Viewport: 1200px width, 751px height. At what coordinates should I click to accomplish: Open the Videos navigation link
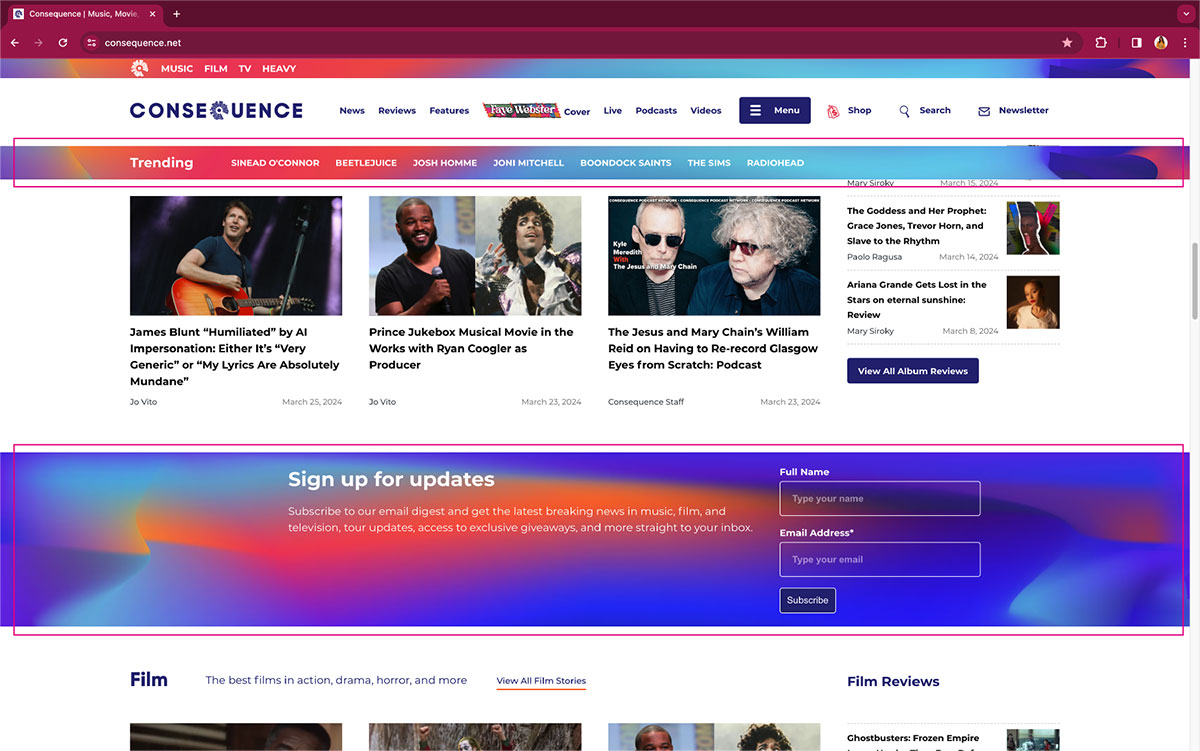pos(706,111)
